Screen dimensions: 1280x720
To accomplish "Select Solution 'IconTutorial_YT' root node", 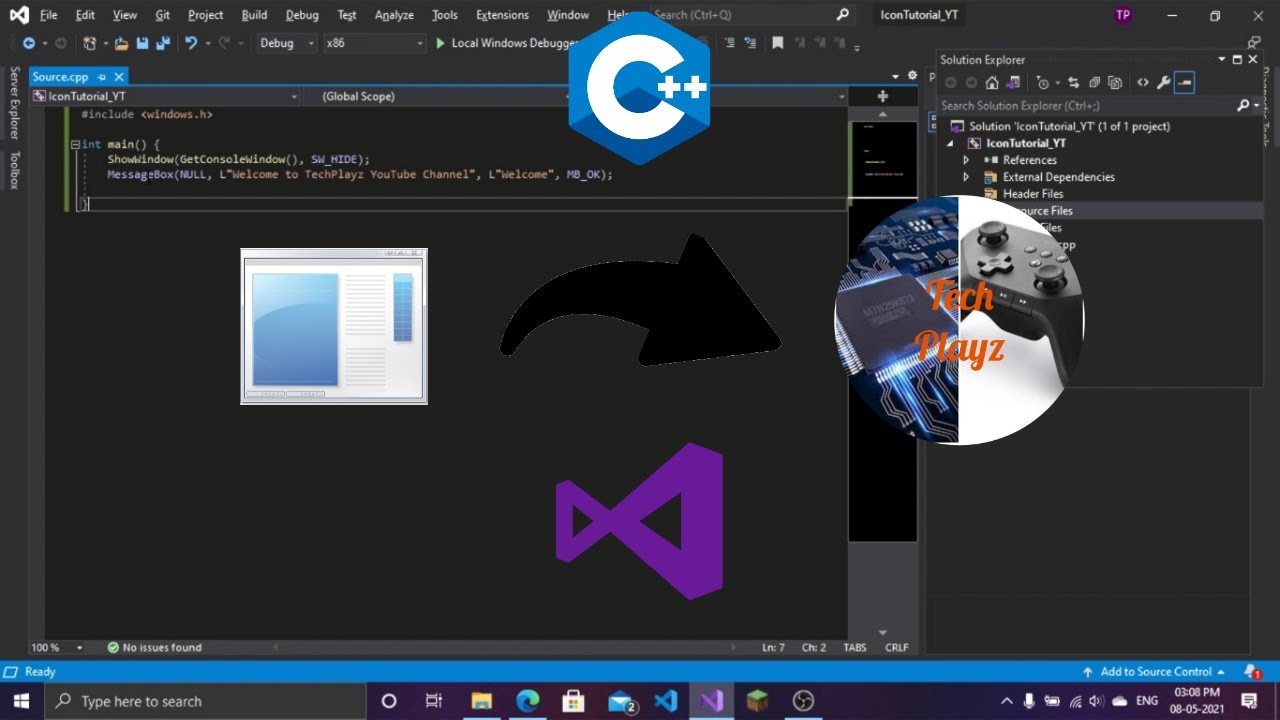I will pyautogui.click(x=1060, y=126).
